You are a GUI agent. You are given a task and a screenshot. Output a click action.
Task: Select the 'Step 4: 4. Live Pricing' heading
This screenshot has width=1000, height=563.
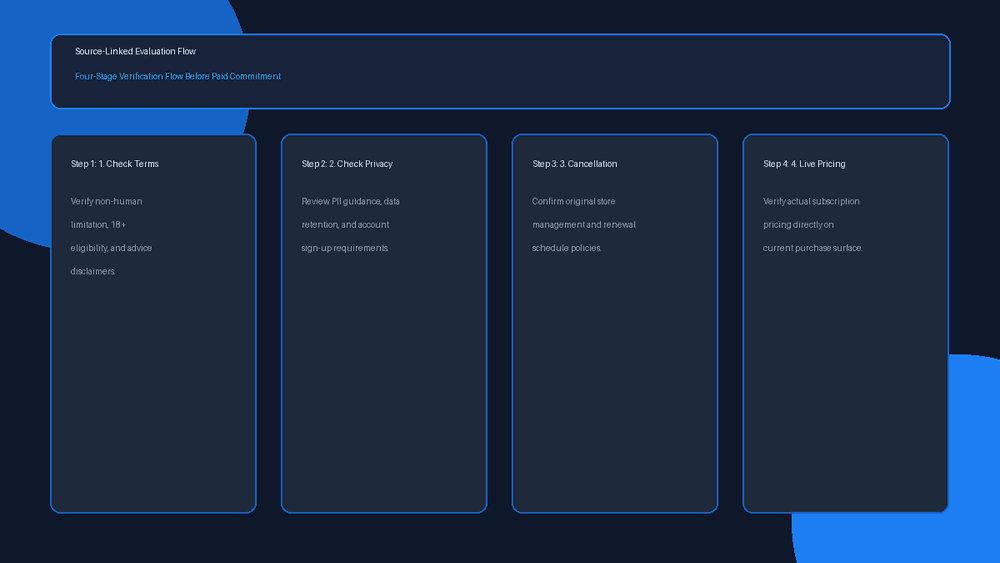click(x=804, y=164)
